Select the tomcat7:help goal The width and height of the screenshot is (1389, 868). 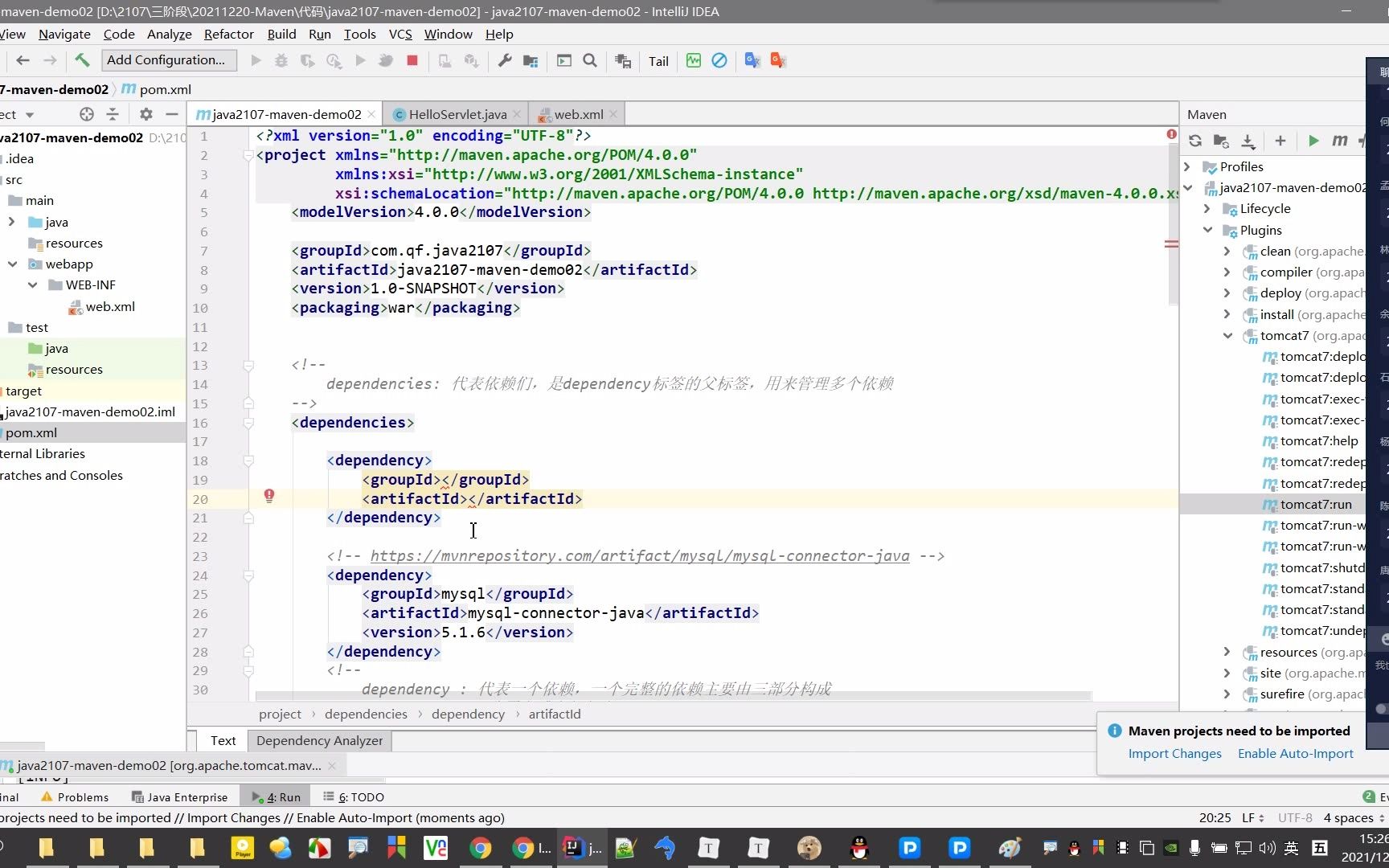pos(1318,440)
